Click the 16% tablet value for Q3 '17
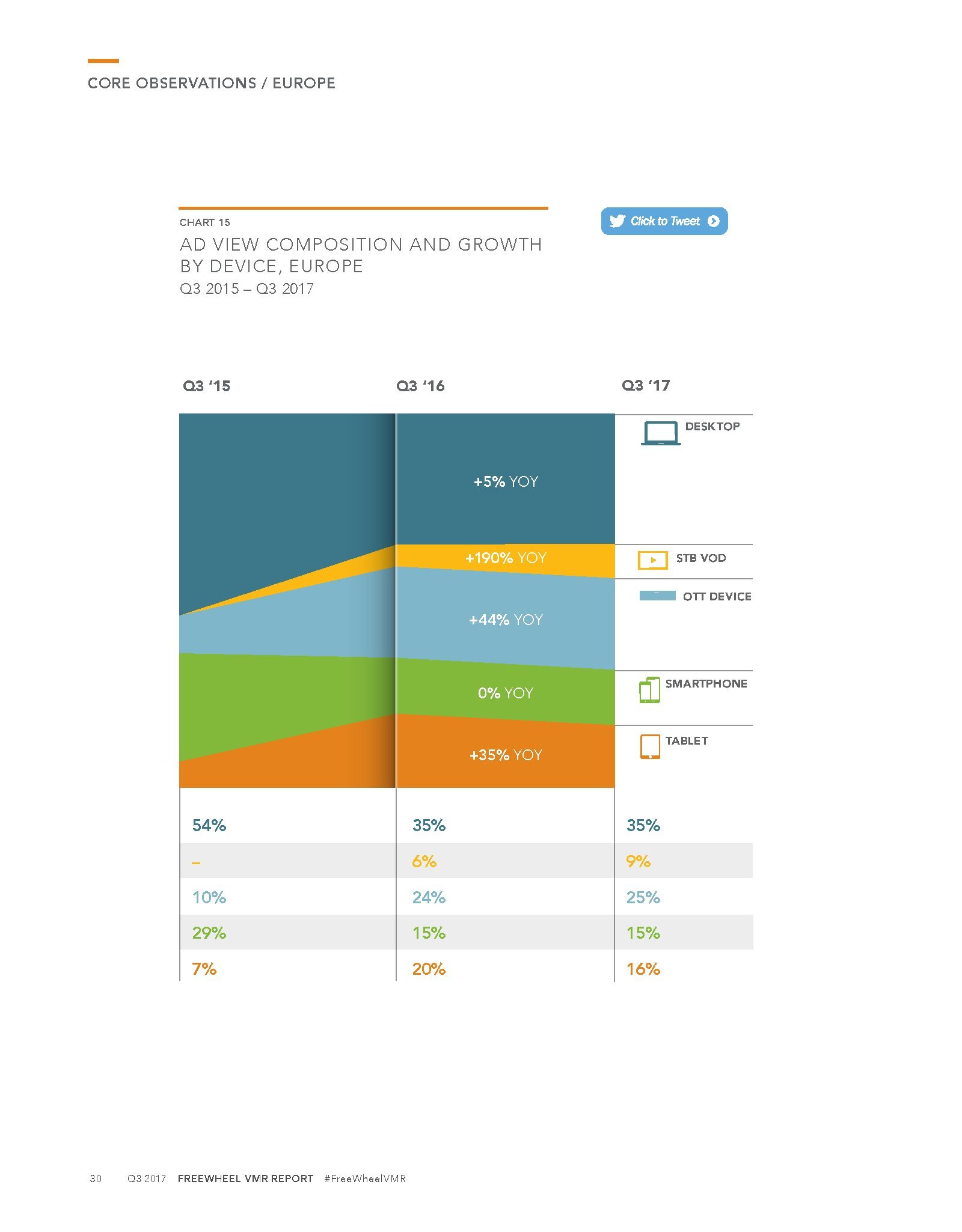Viewport: 962px width, 1232px height. point(643,969)
